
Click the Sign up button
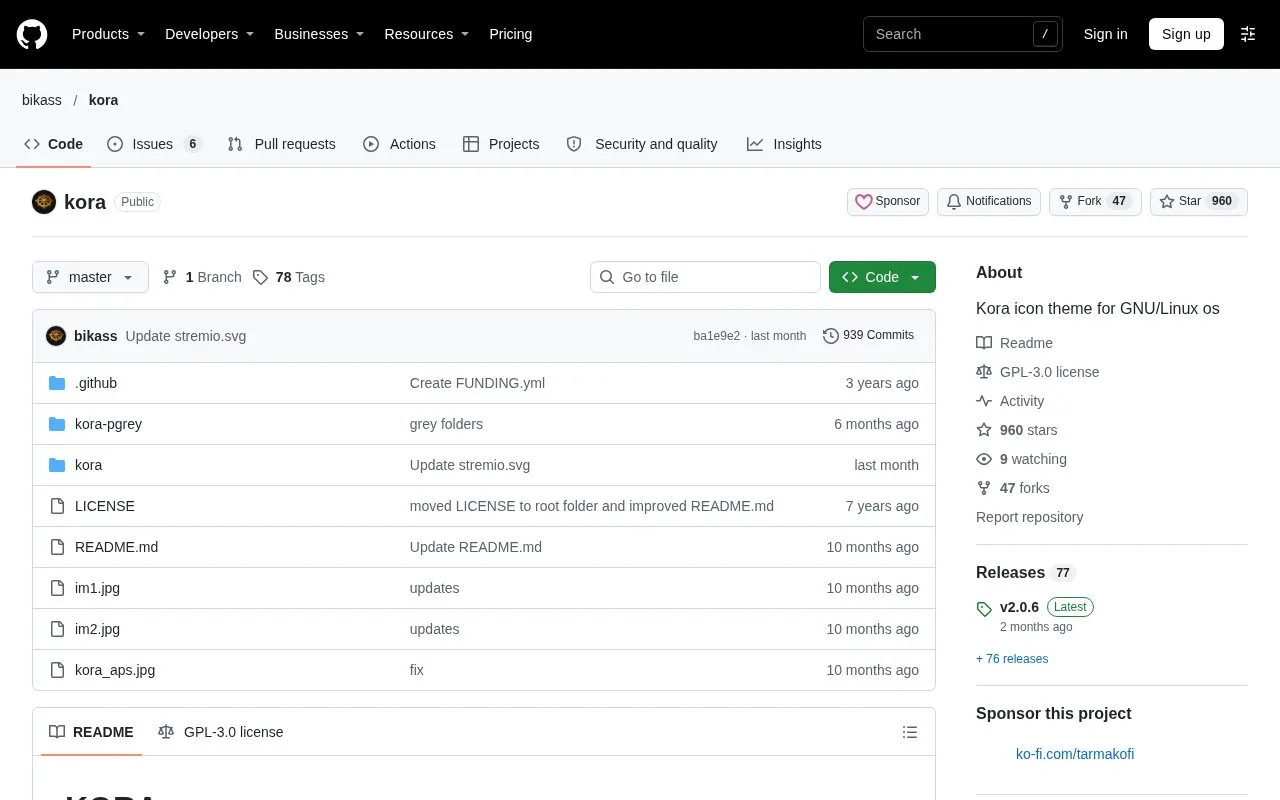[x=1186, y=34]
